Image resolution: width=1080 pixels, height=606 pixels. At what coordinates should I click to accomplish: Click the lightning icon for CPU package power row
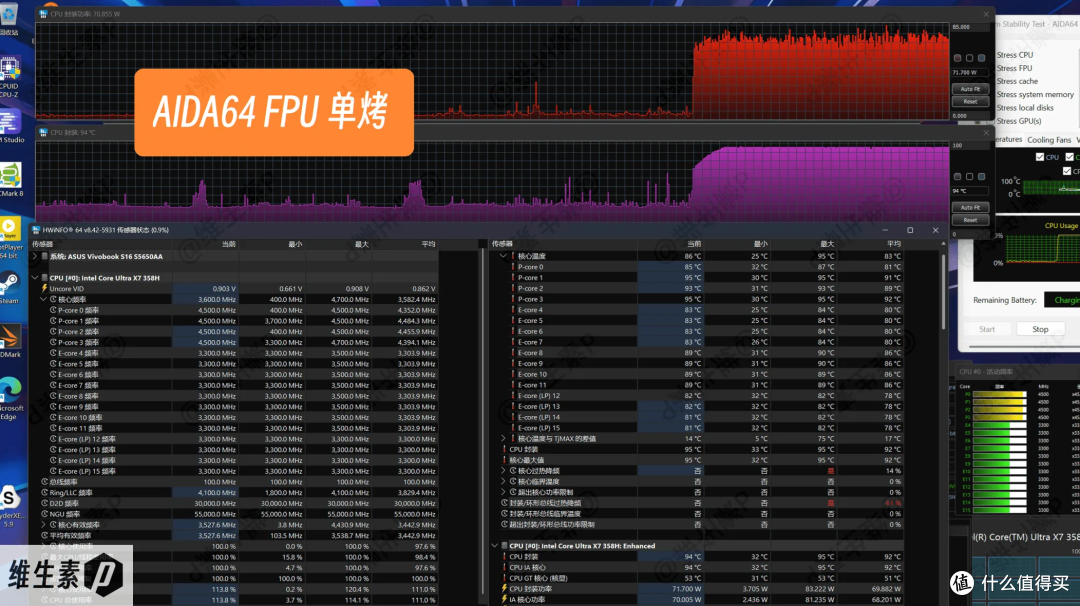504,589
